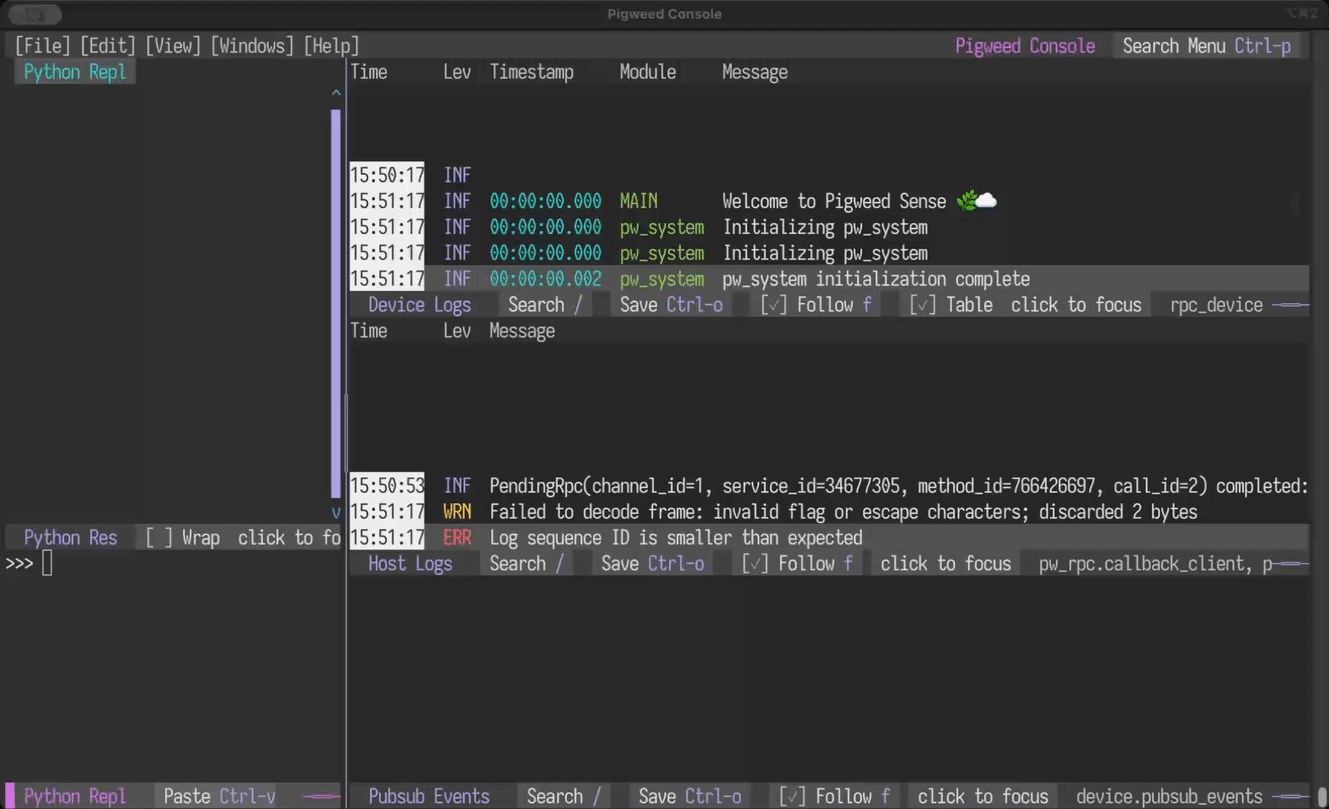Click Save Ctrl-o in Device Logs toolbar
The image size is (1329, 809).
(671, 305)
